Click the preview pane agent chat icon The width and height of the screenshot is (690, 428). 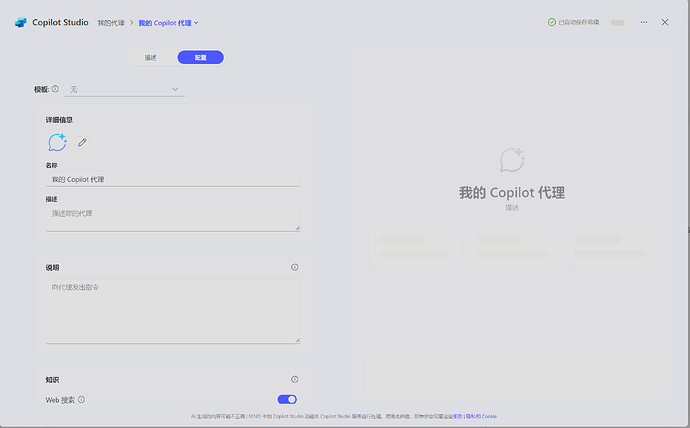[513, 160]
